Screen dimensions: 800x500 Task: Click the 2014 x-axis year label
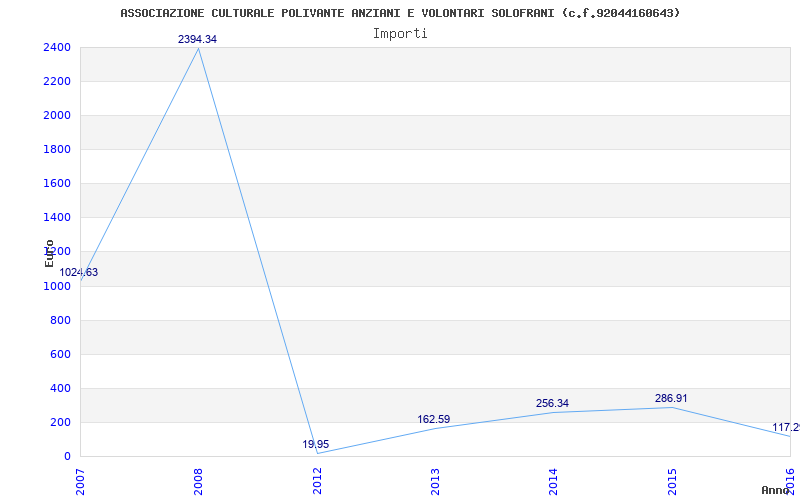[x=554, y=481]
